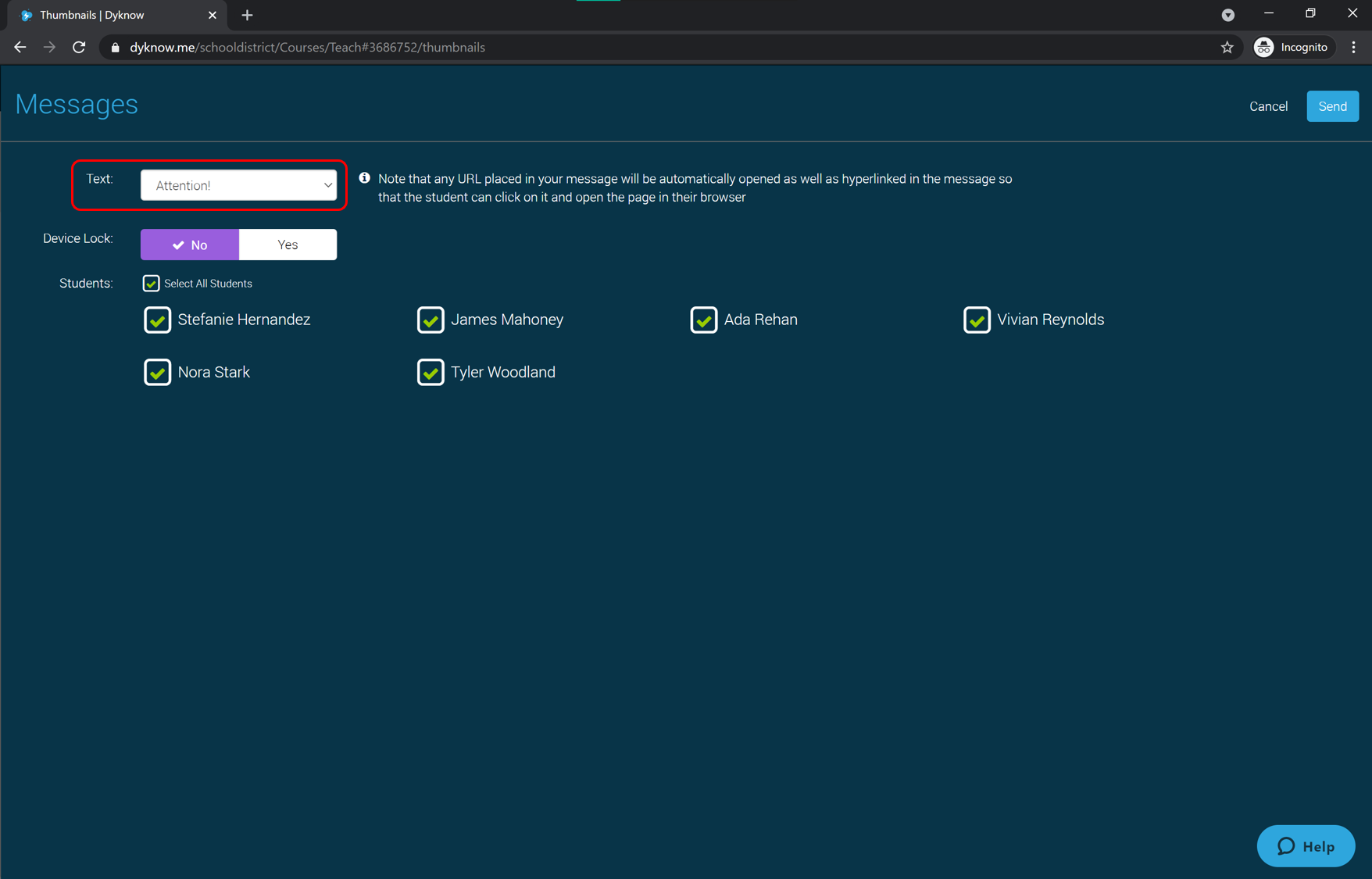Open the Chrome three-dot menu
The width and height of the screenshot is (1372, 879).
point(1354,47)
